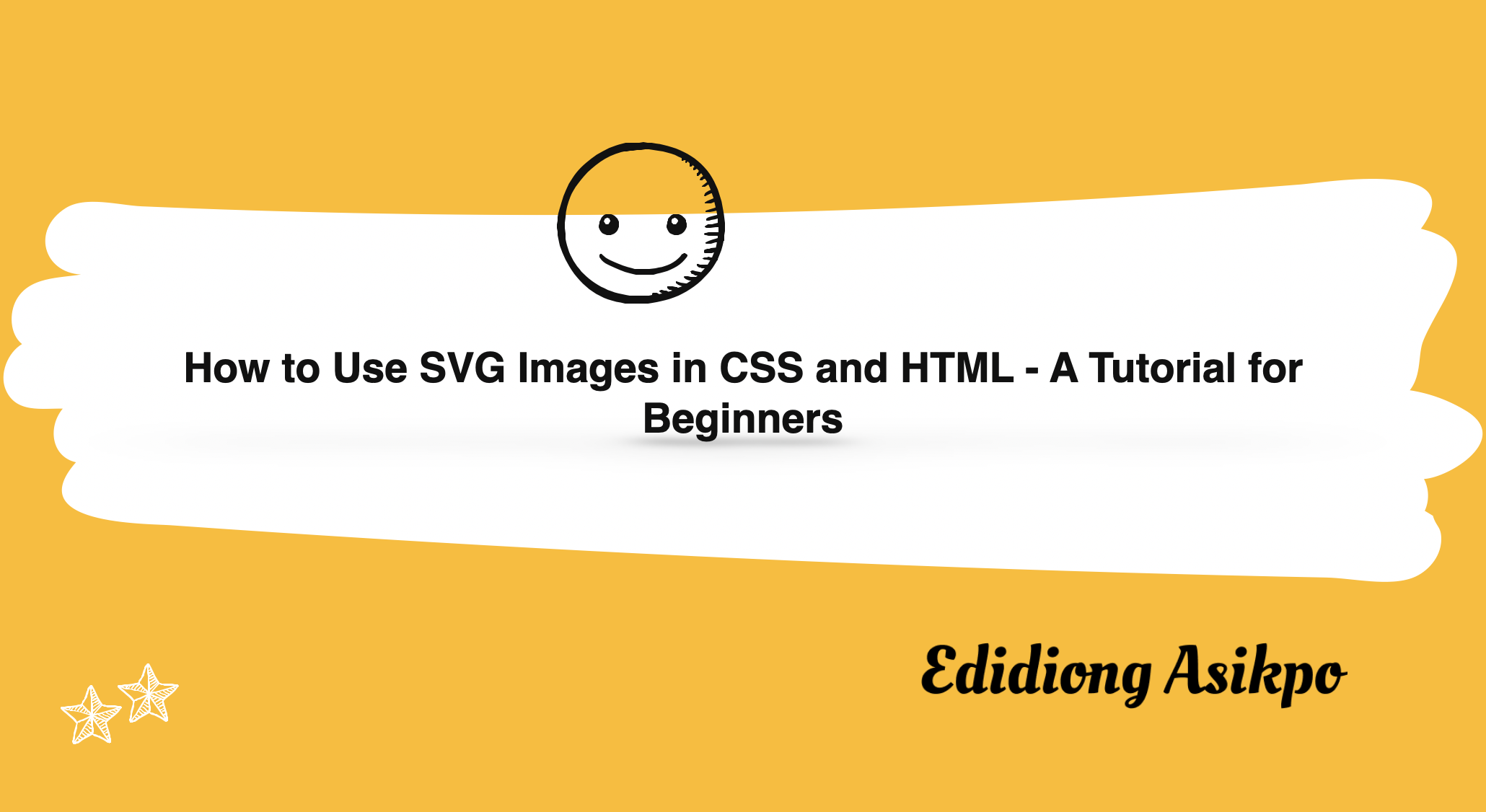Click the right eye dot on smiley

tap(664, 216)
